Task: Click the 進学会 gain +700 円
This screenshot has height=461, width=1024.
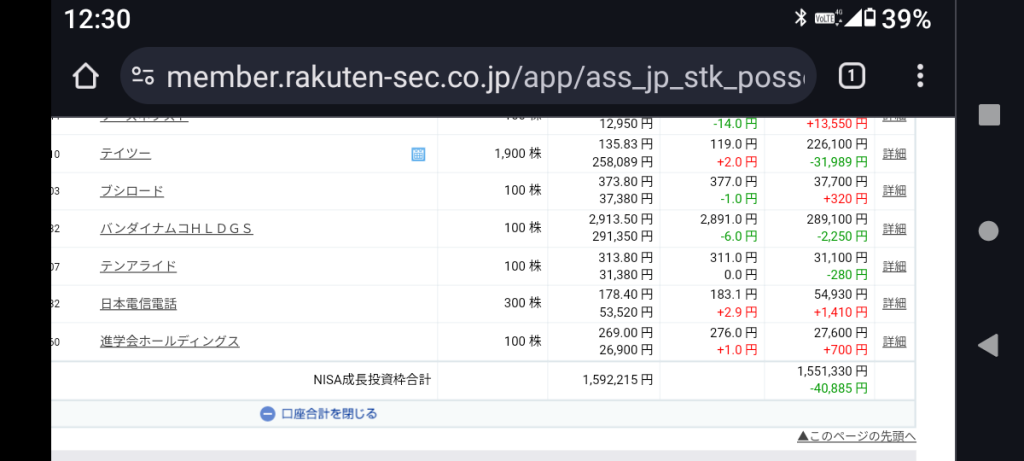Action: point(846,349)
